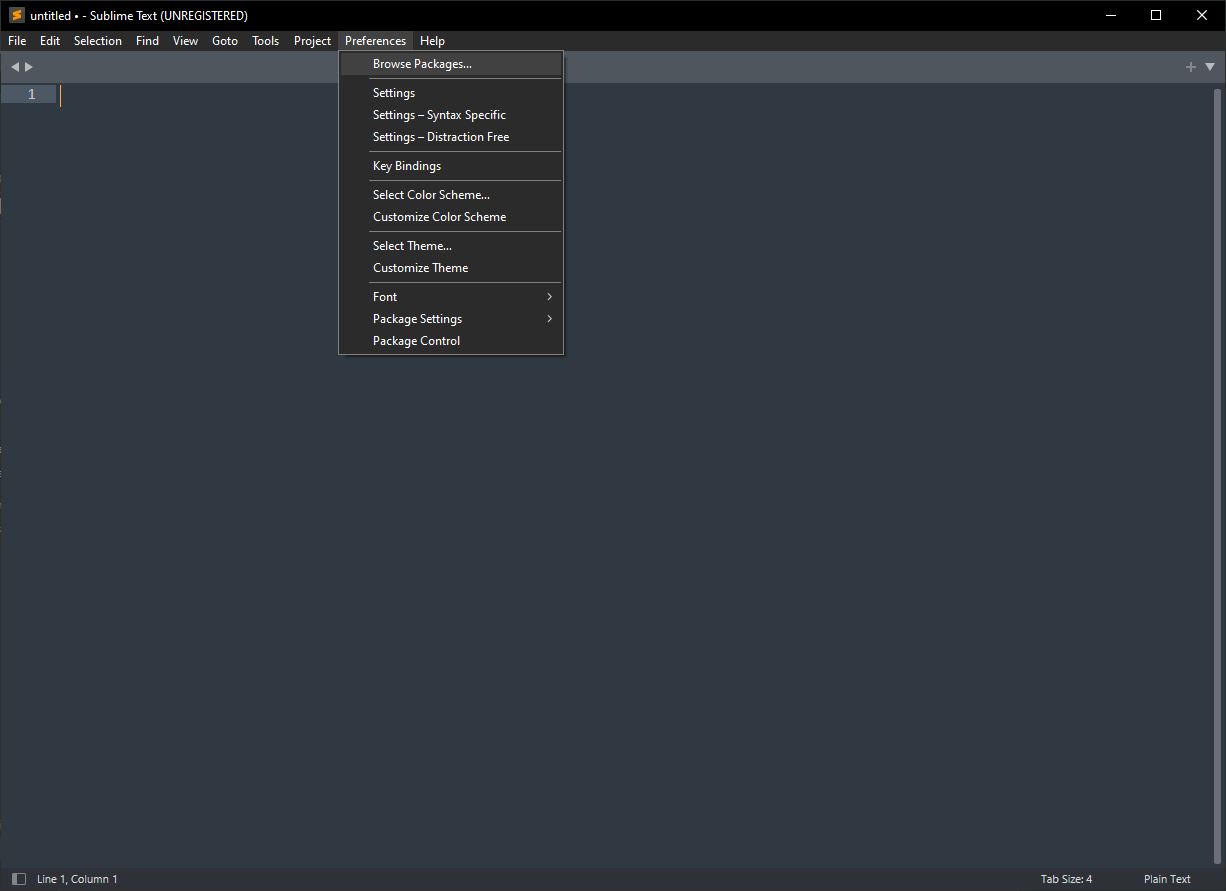
Task: Select Settings from Preferences menu
Action: tap(451, 93)
